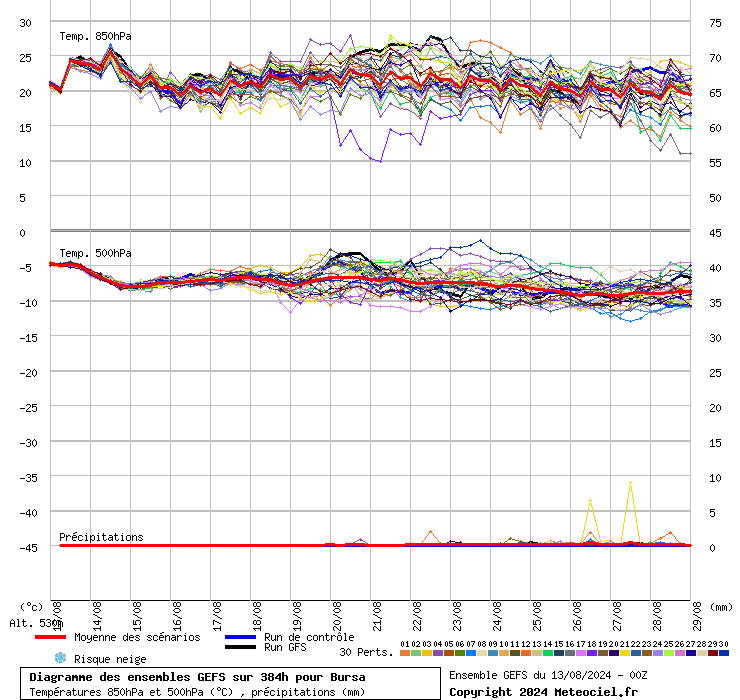This screenshot has width=740, height=700.
Task: Click 'Diagramme des ensembles GEFS sur 384h pour Bursa' title
Action: pos(197,677)
